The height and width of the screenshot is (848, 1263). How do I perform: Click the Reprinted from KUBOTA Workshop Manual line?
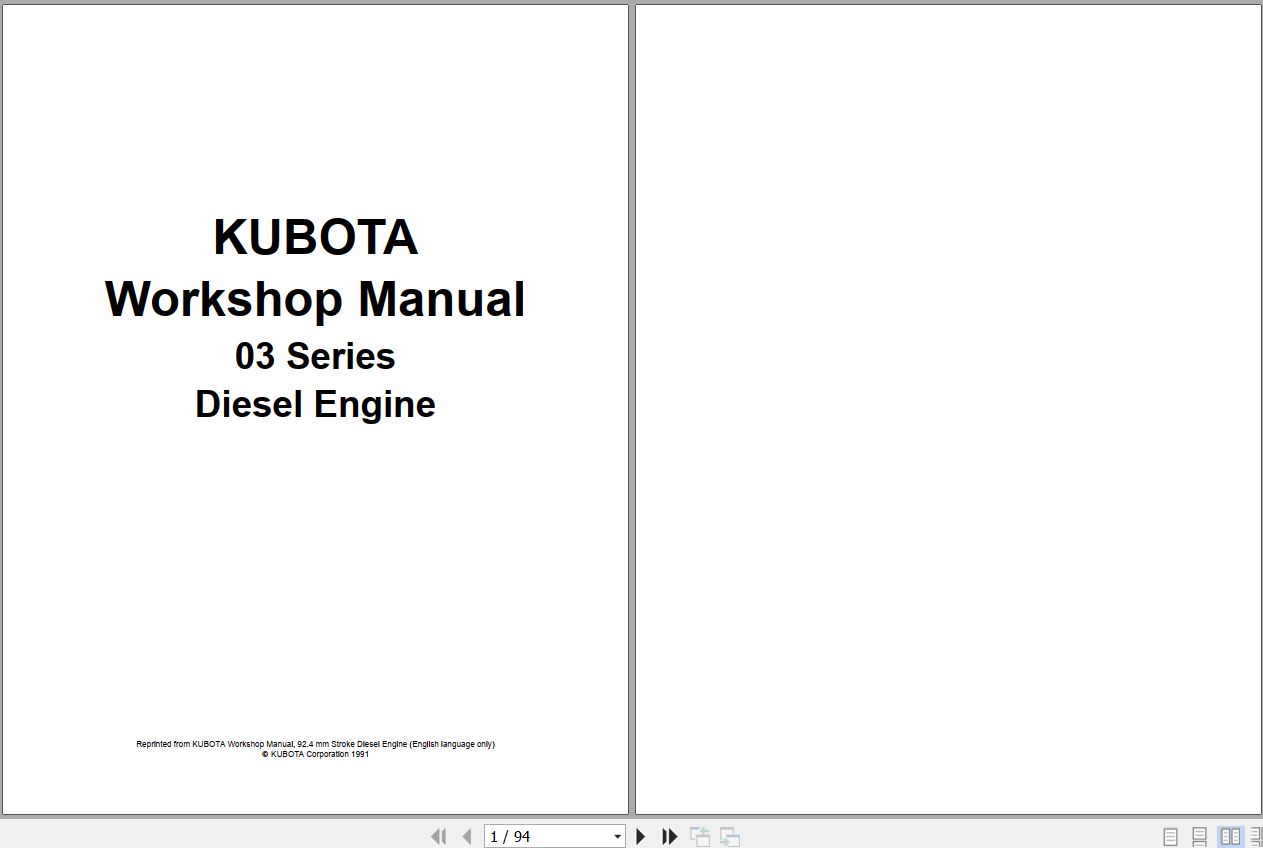tap(315, 744)
